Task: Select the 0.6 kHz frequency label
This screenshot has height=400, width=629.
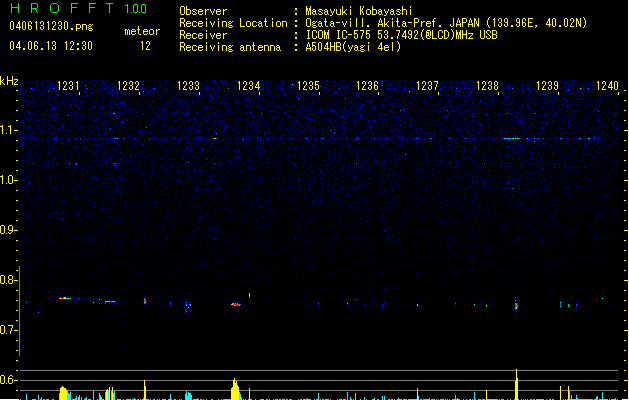Action: pos(9,380)
